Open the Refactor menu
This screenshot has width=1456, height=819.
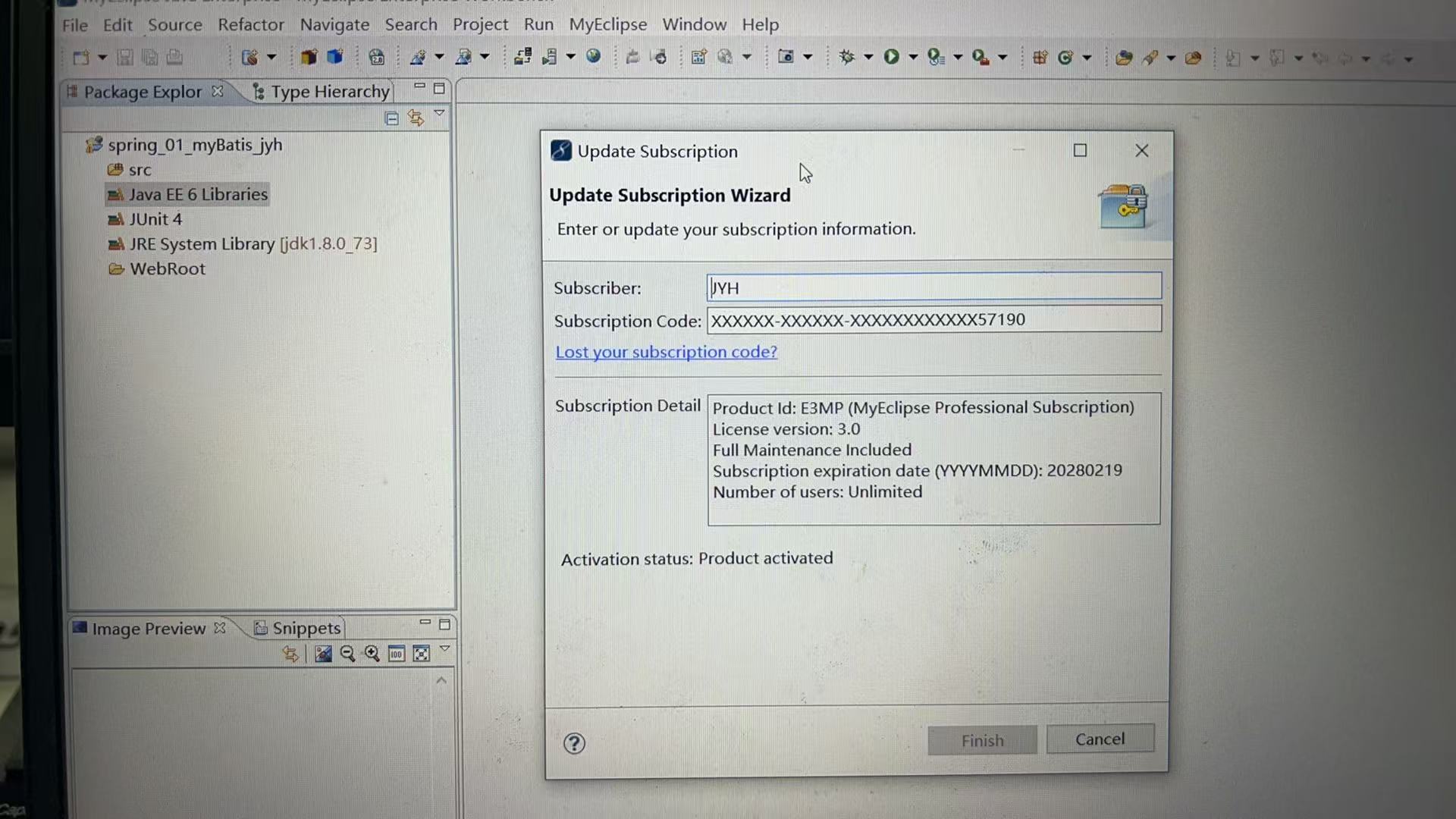pyautogui.click(x=251, y=25)
